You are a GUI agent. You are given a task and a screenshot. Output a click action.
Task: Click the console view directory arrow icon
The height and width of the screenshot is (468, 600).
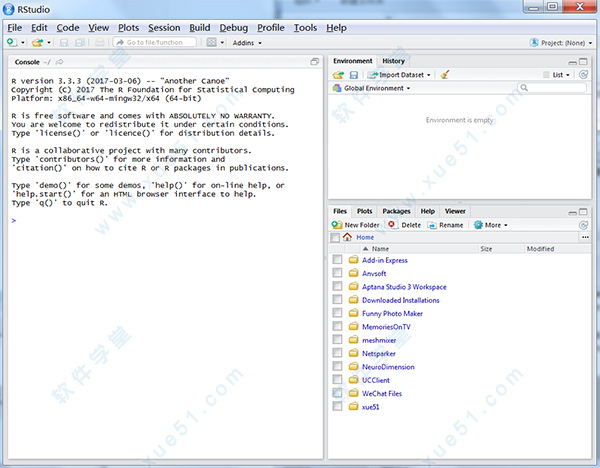click(59, 62)
